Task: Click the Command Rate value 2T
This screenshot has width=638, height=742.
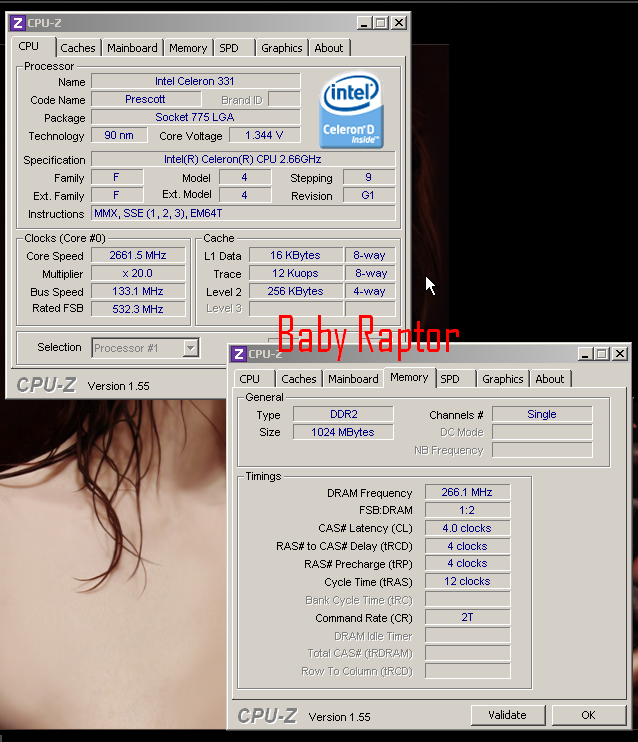Action: [x=468, y=617]
